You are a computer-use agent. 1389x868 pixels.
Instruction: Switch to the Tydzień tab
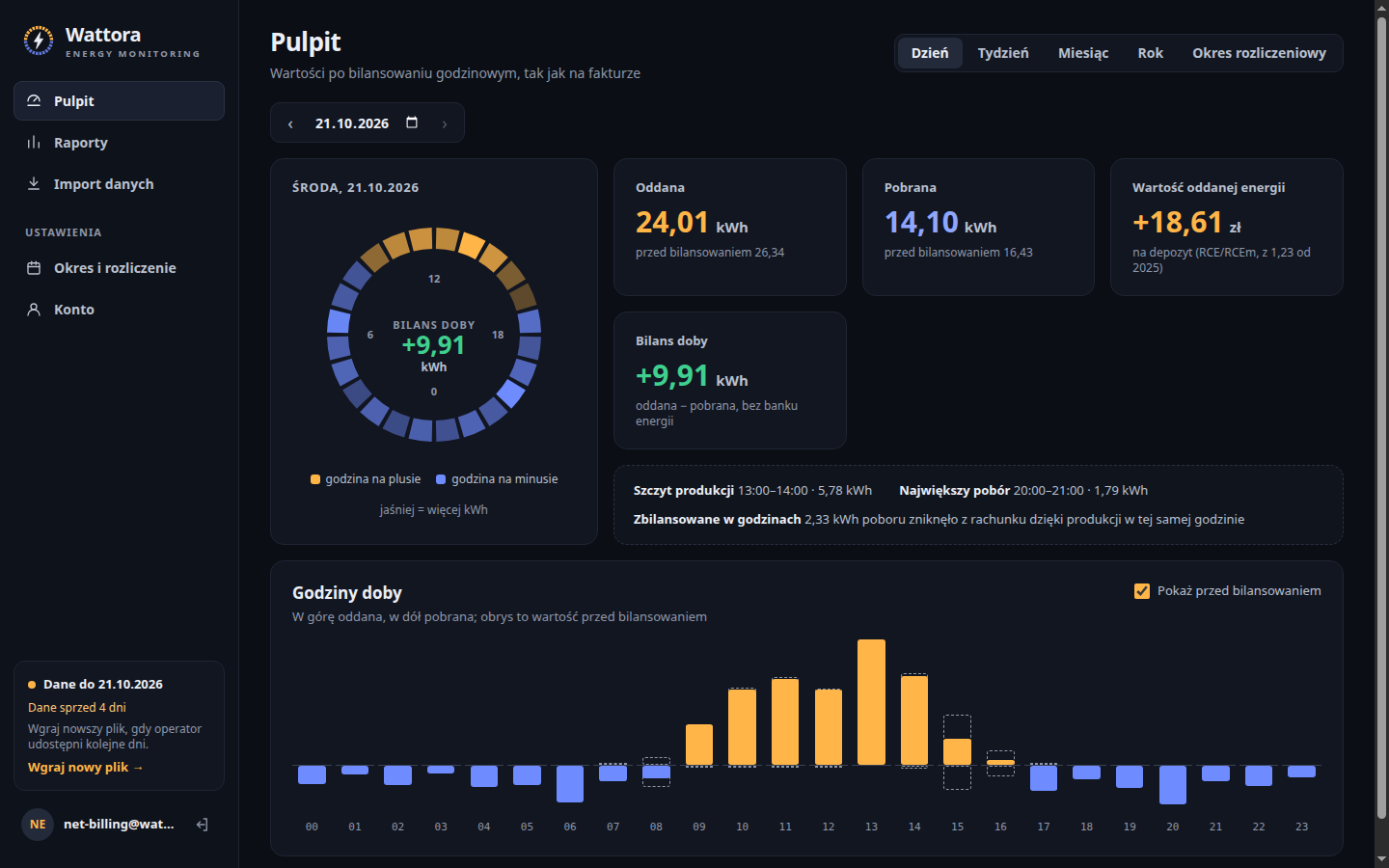coord(1003,53)
